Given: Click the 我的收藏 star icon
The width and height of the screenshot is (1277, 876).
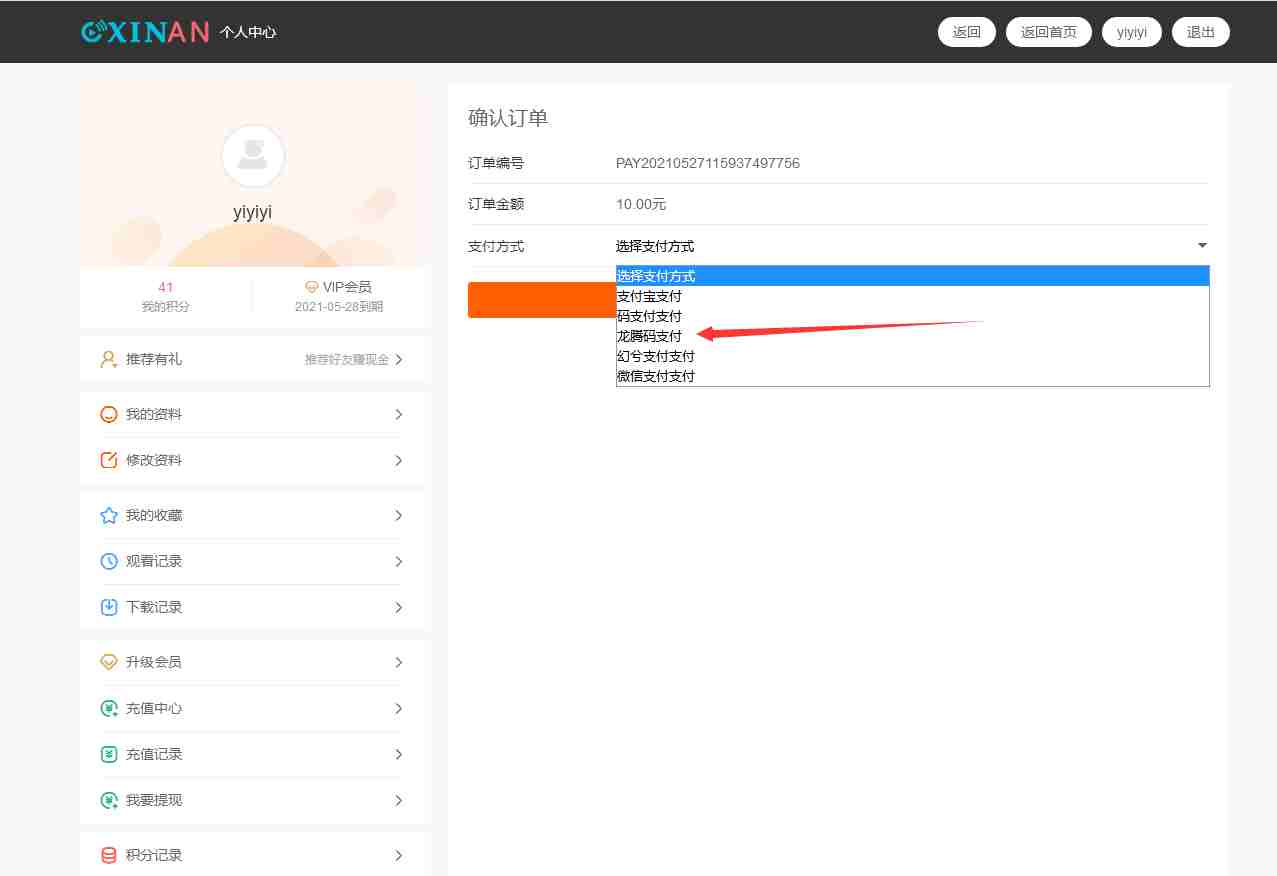Looking at the screenshot, I should click(109, 516).
